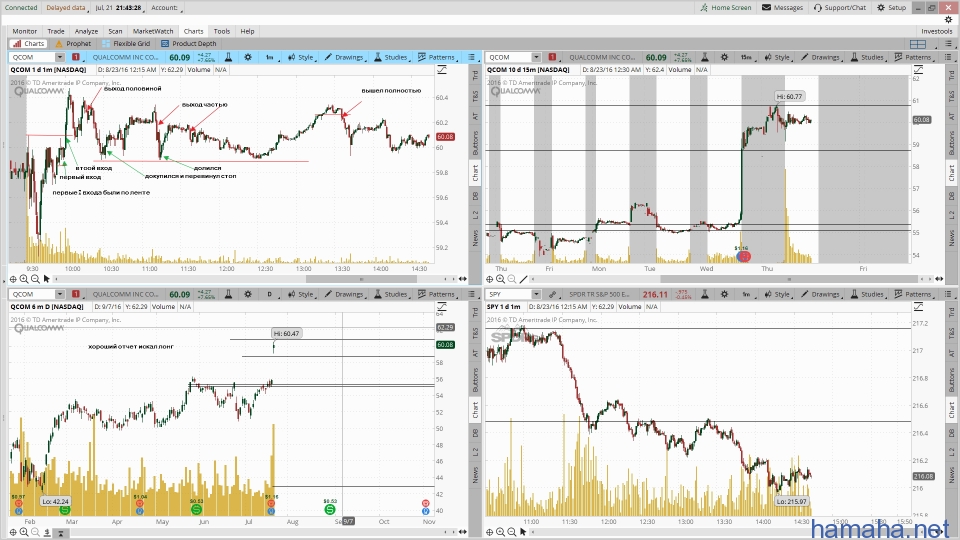960x540 pixels.
Task: Toggle Chart sidebar tab on SPY chart
Action: coord(951,410)
